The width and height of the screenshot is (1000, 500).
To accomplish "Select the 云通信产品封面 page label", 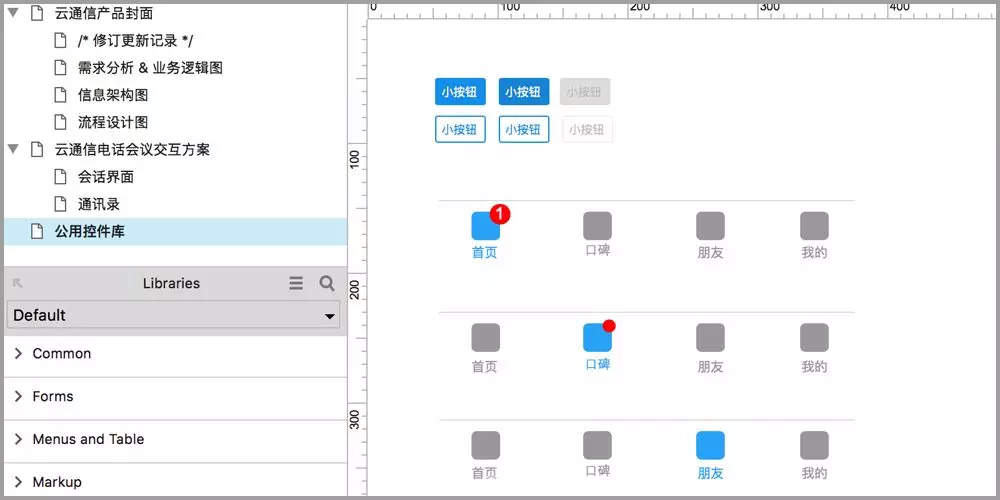I will pyautogui.click(x=104, y=13).
